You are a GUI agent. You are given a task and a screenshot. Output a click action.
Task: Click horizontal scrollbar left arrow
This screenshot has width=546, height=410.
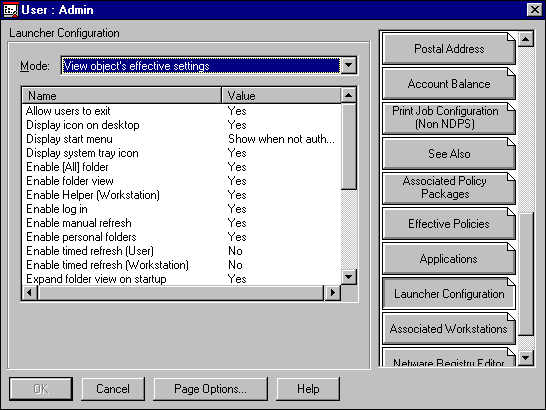(x=30, y=293)
